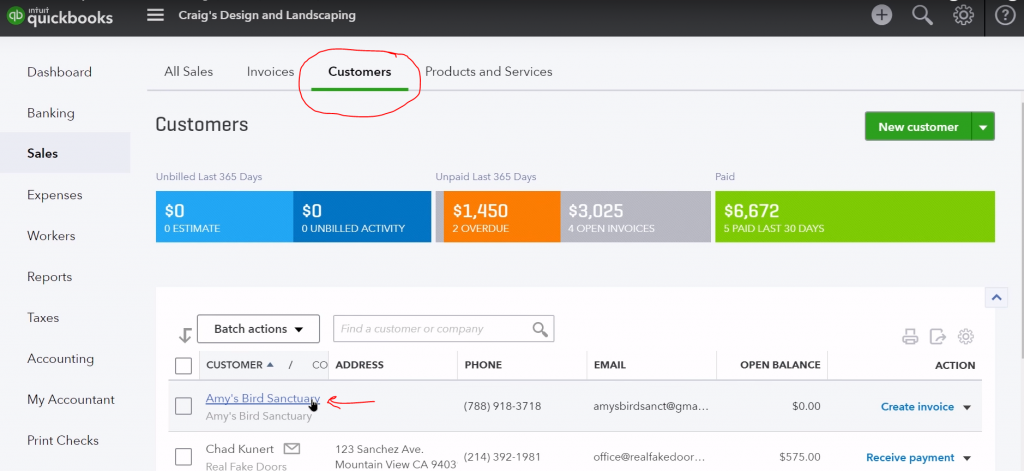
Task: Open the New customer dropdown arrow
Action: 983,127
